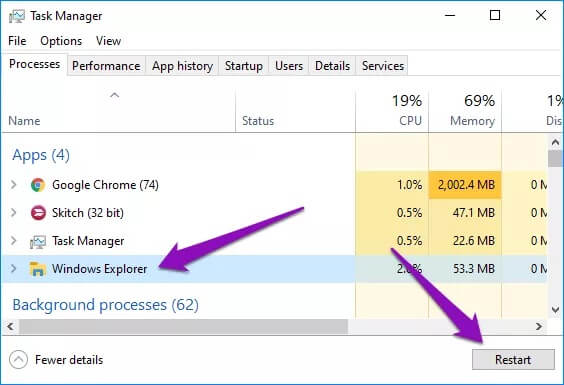564x385 pixels.
Task: Minimize the Task Manager window
Action: coord(450,15)
